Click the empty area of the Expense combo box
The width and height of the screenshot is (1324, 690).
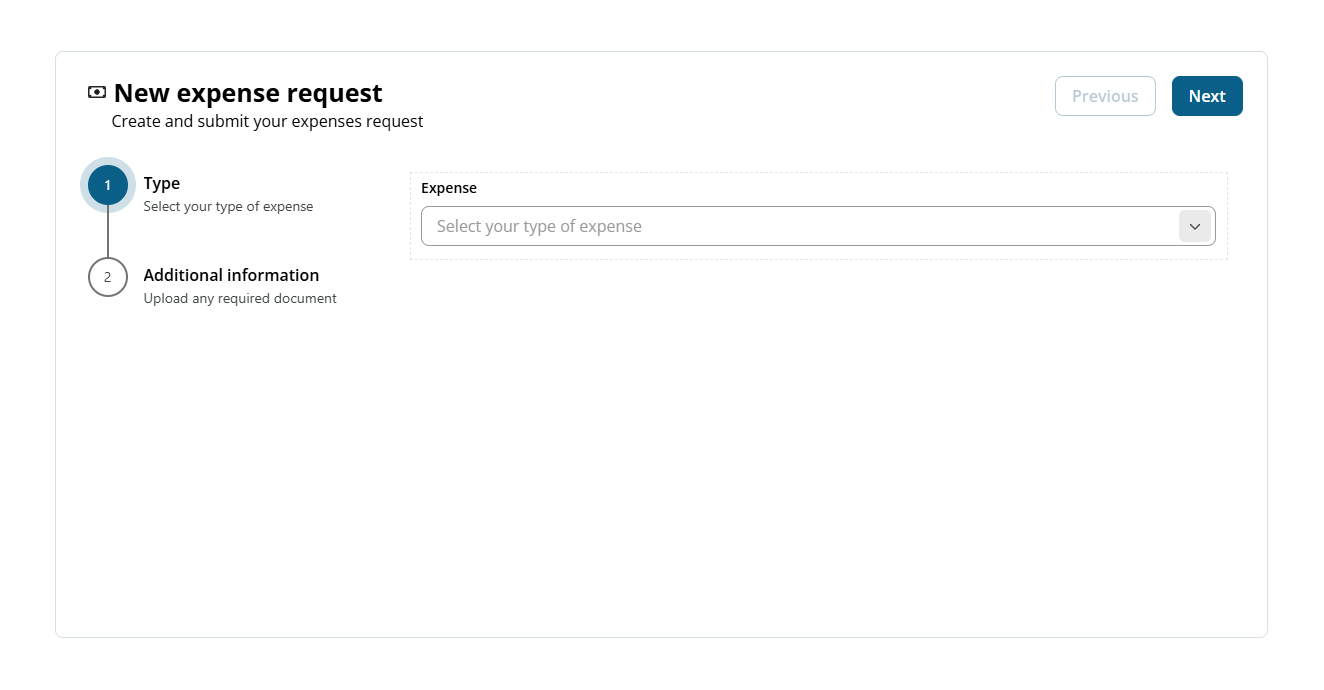pyautogui.click(x=900, y=226)
